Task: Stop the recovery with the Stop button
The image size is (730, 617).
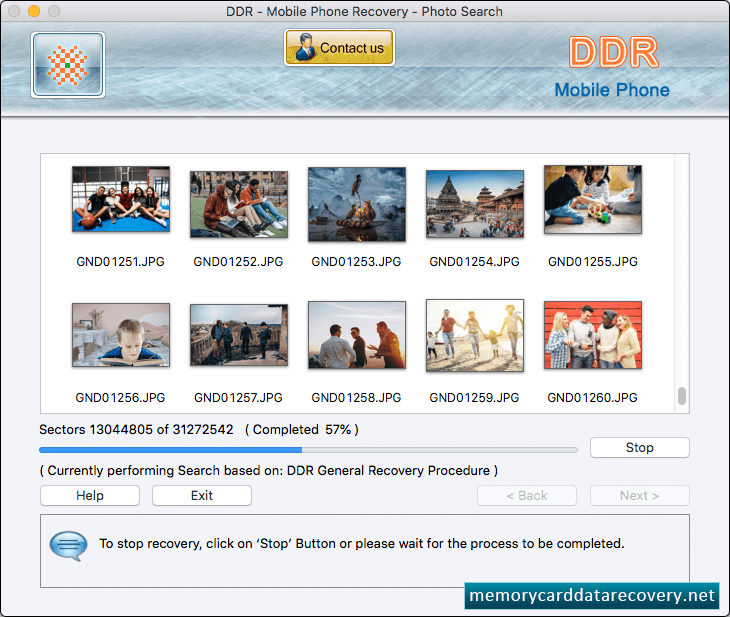Action: coord(640,447)
